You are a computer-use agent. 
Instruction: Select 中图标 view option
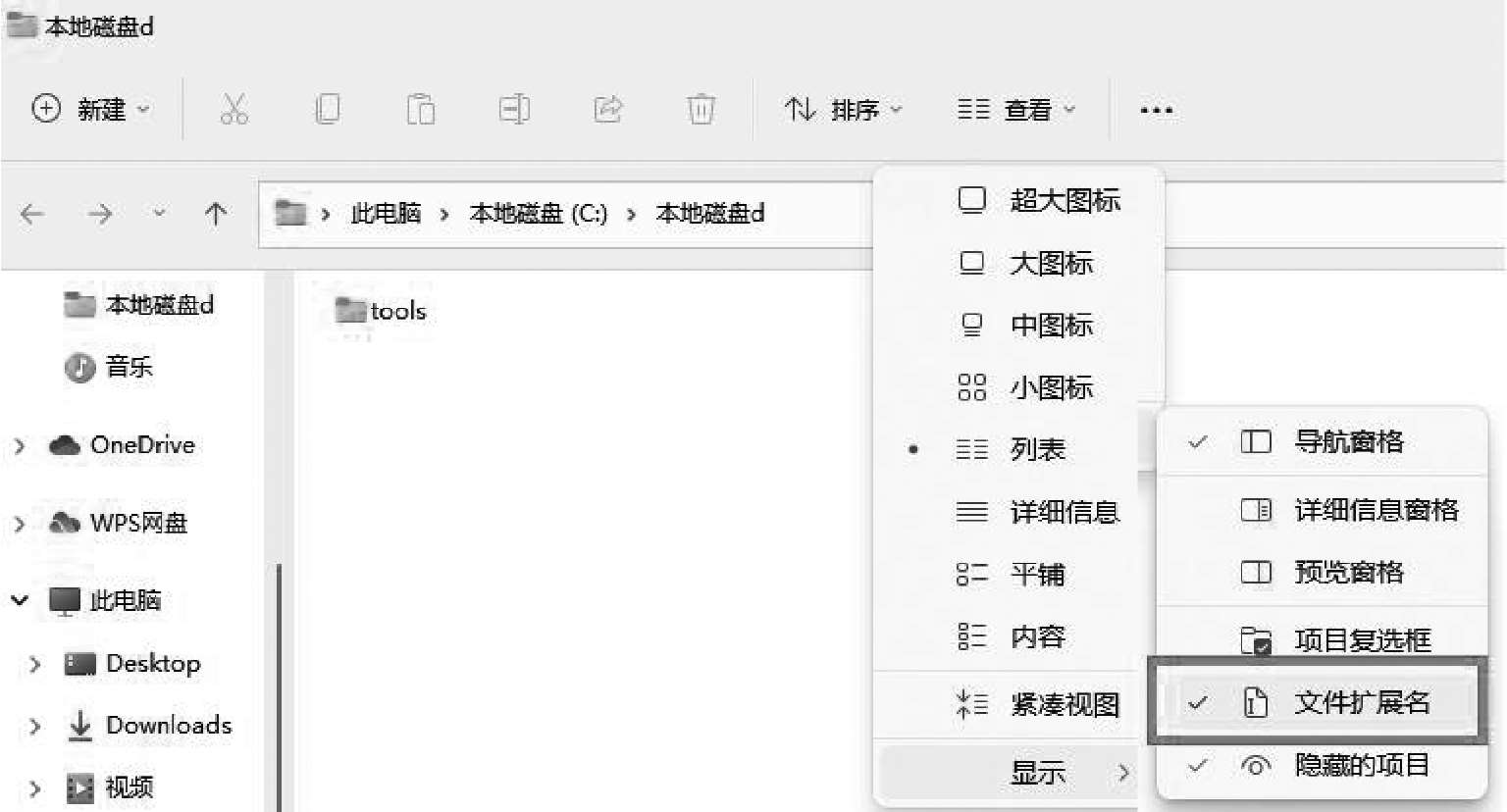pos(1018,325)
